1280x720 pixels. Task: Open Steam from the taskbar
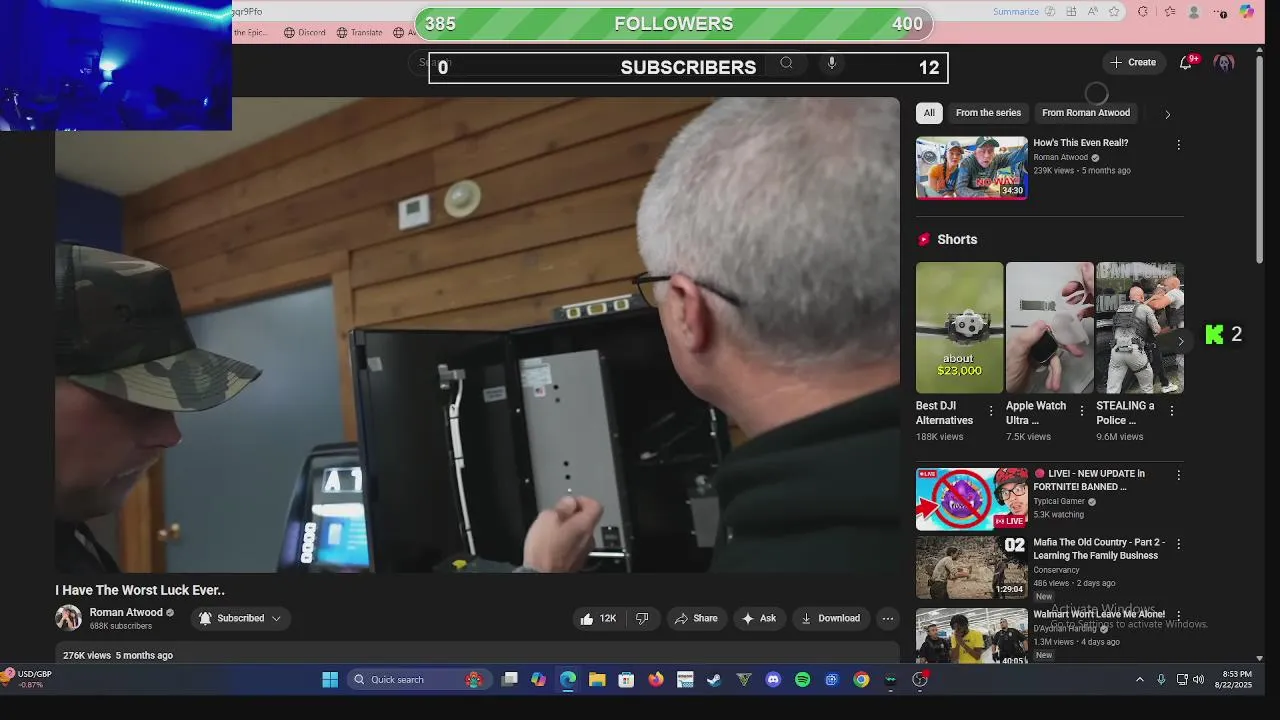(714, 680)
